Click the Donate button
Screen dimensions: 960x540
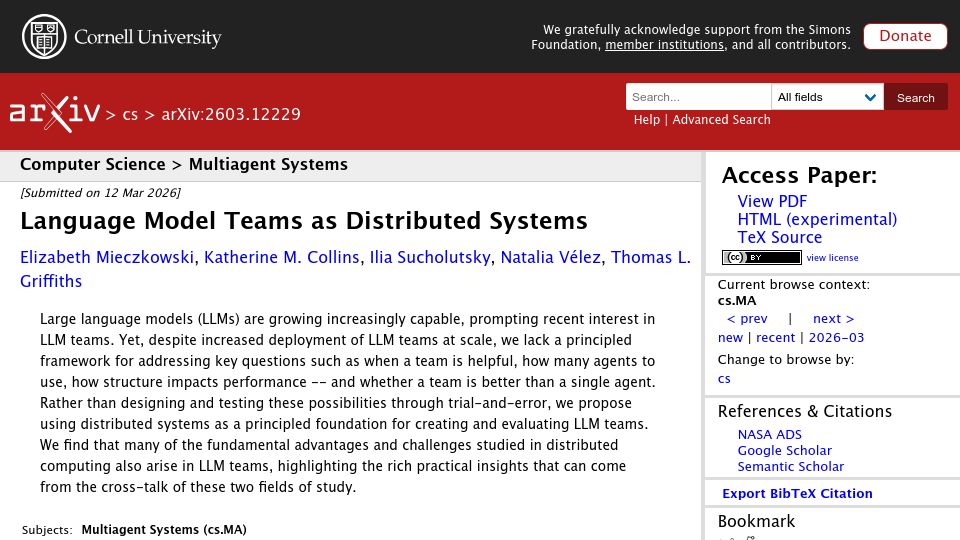[905, 36]
